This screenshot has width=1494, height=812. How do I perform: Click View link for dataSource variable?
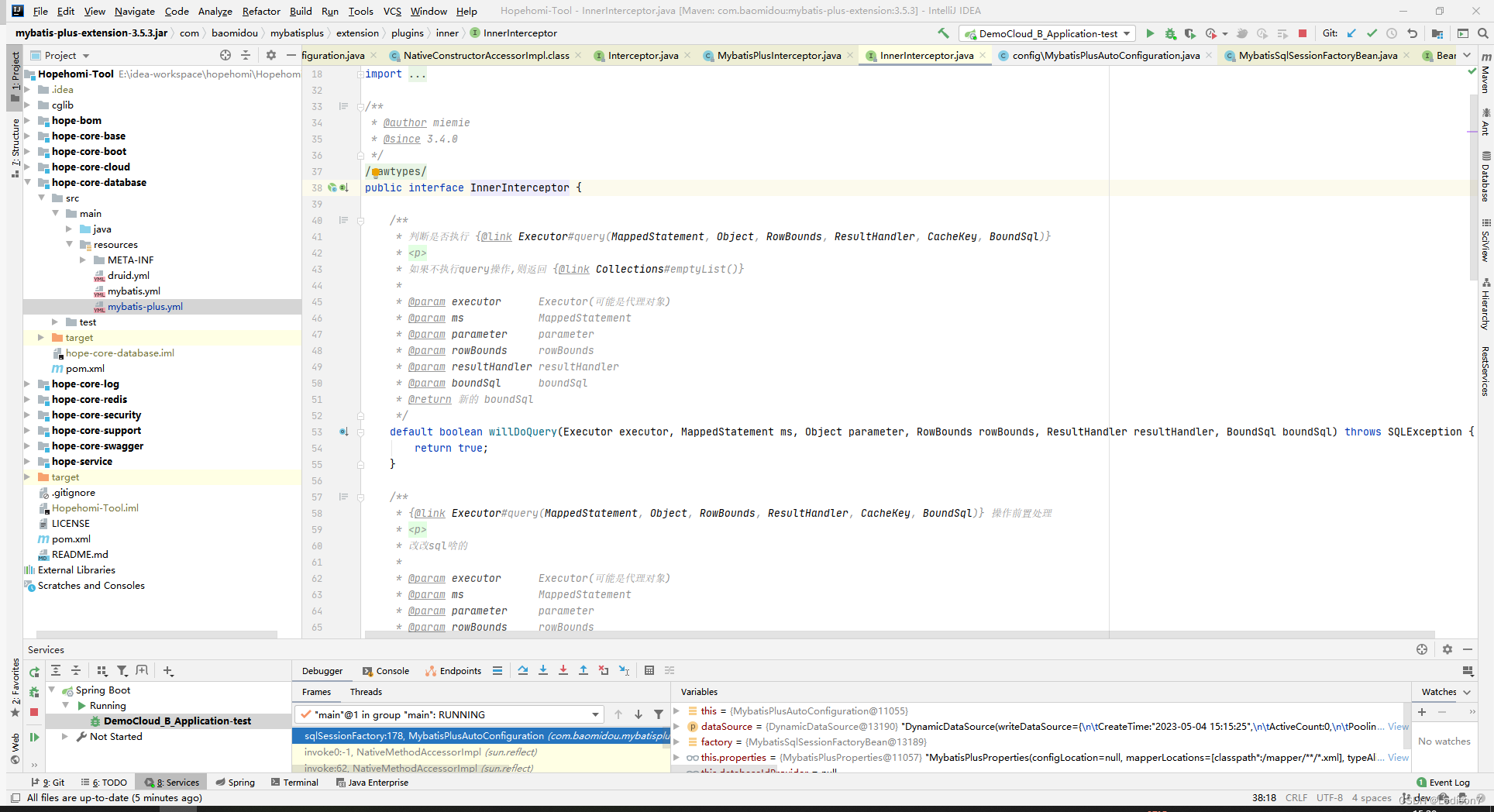(1398, 727)
